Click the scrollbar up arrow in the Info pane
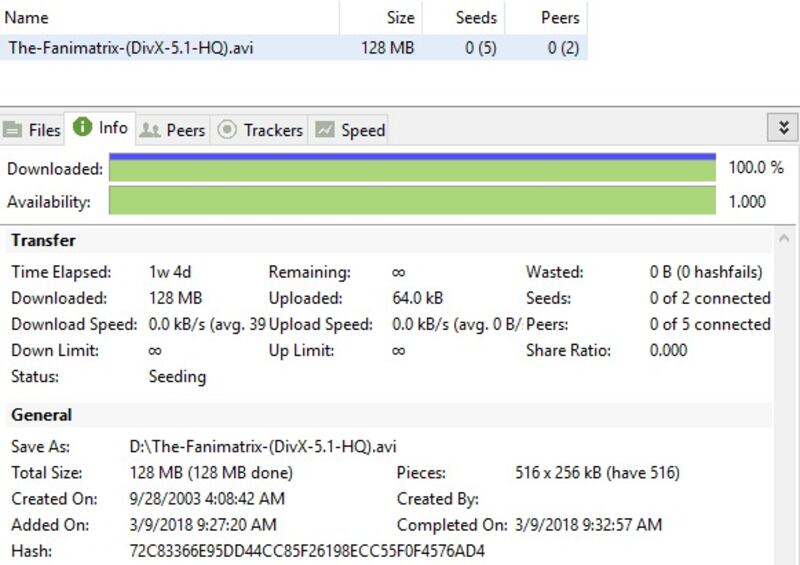 point(786,240)
